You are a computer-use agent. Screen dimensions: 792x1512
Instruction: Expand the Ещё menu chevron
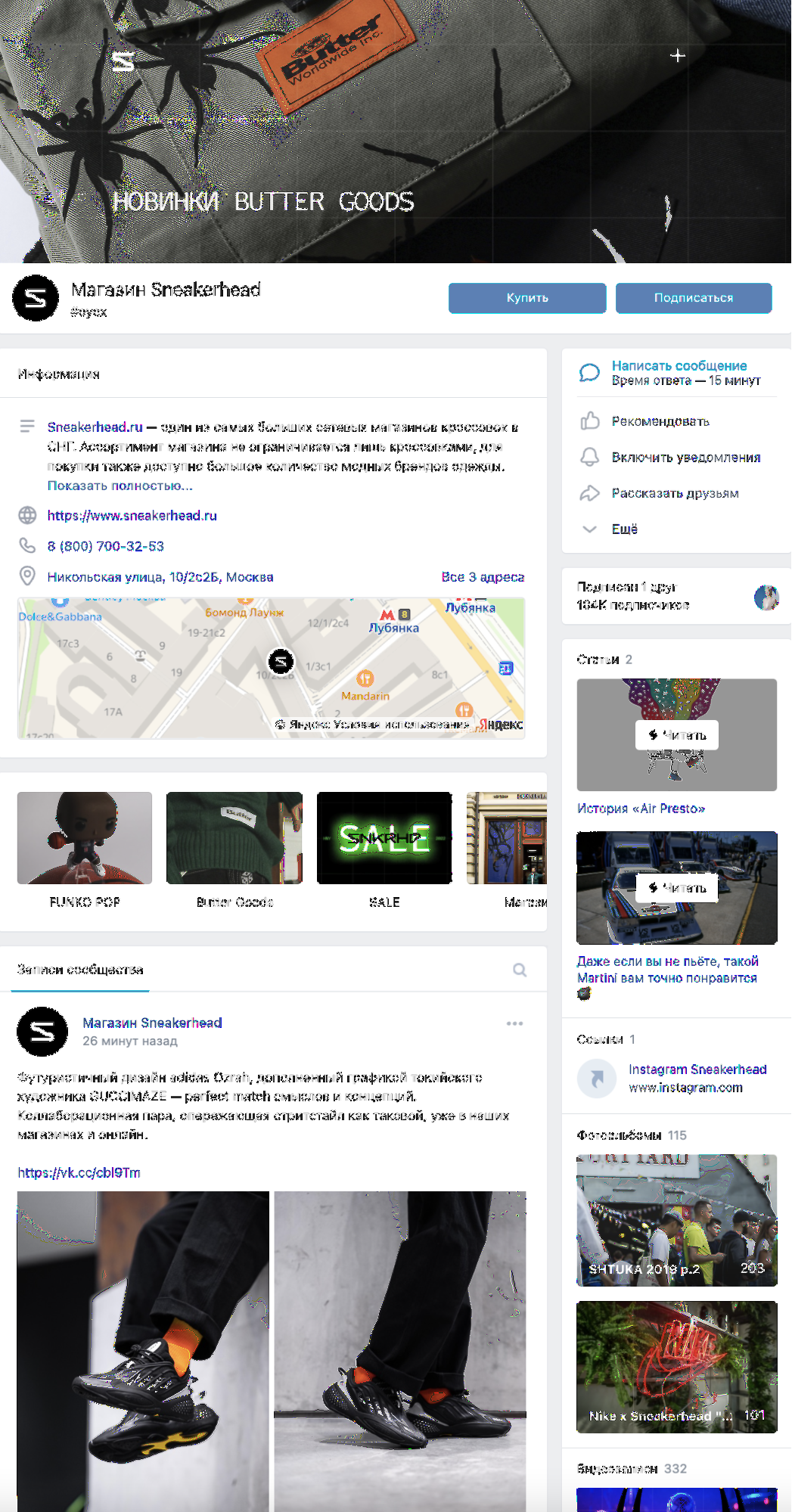click(589, 529)
